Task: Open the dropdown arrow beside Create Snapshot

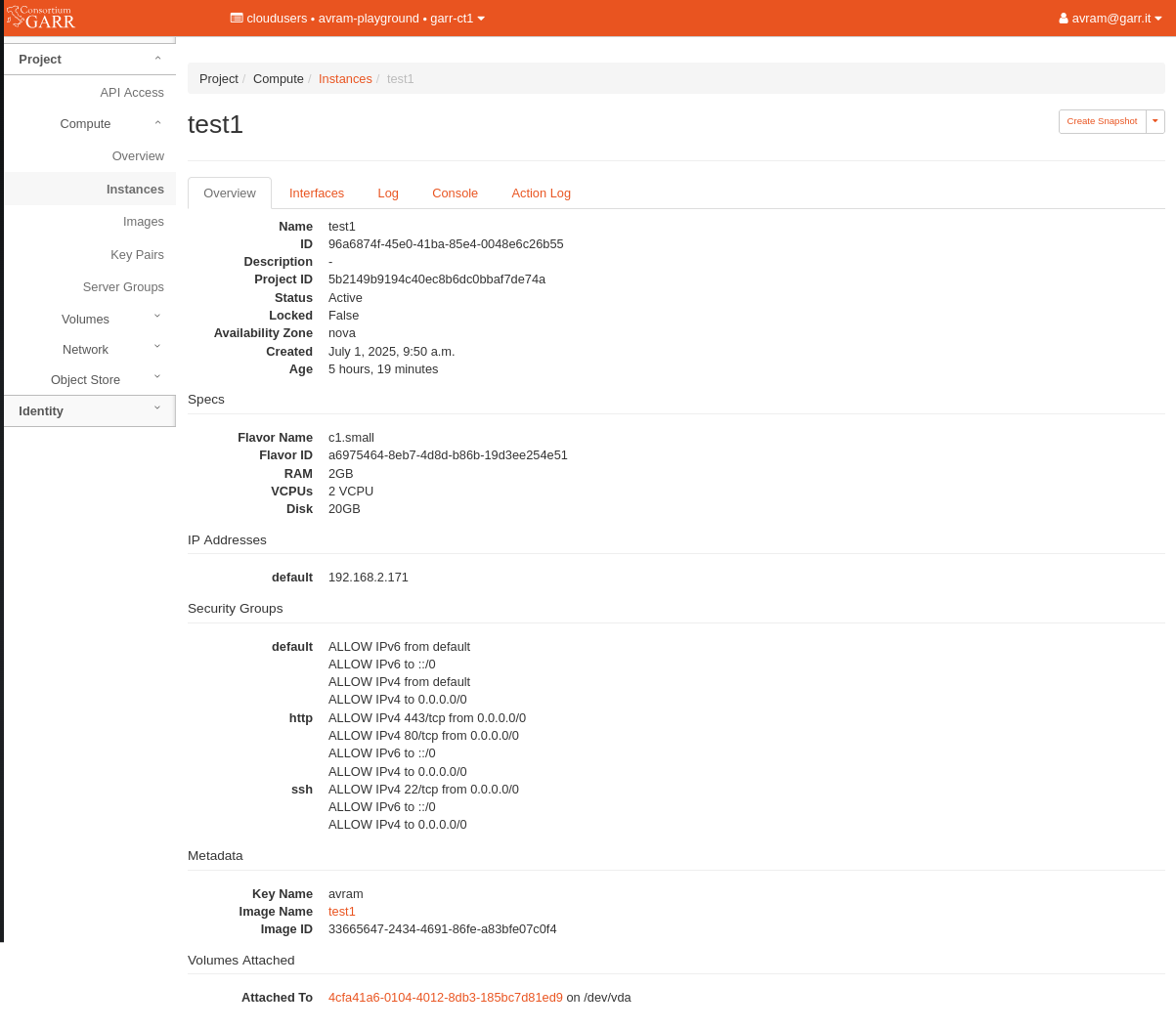Action: click(x=1154, y=121)
